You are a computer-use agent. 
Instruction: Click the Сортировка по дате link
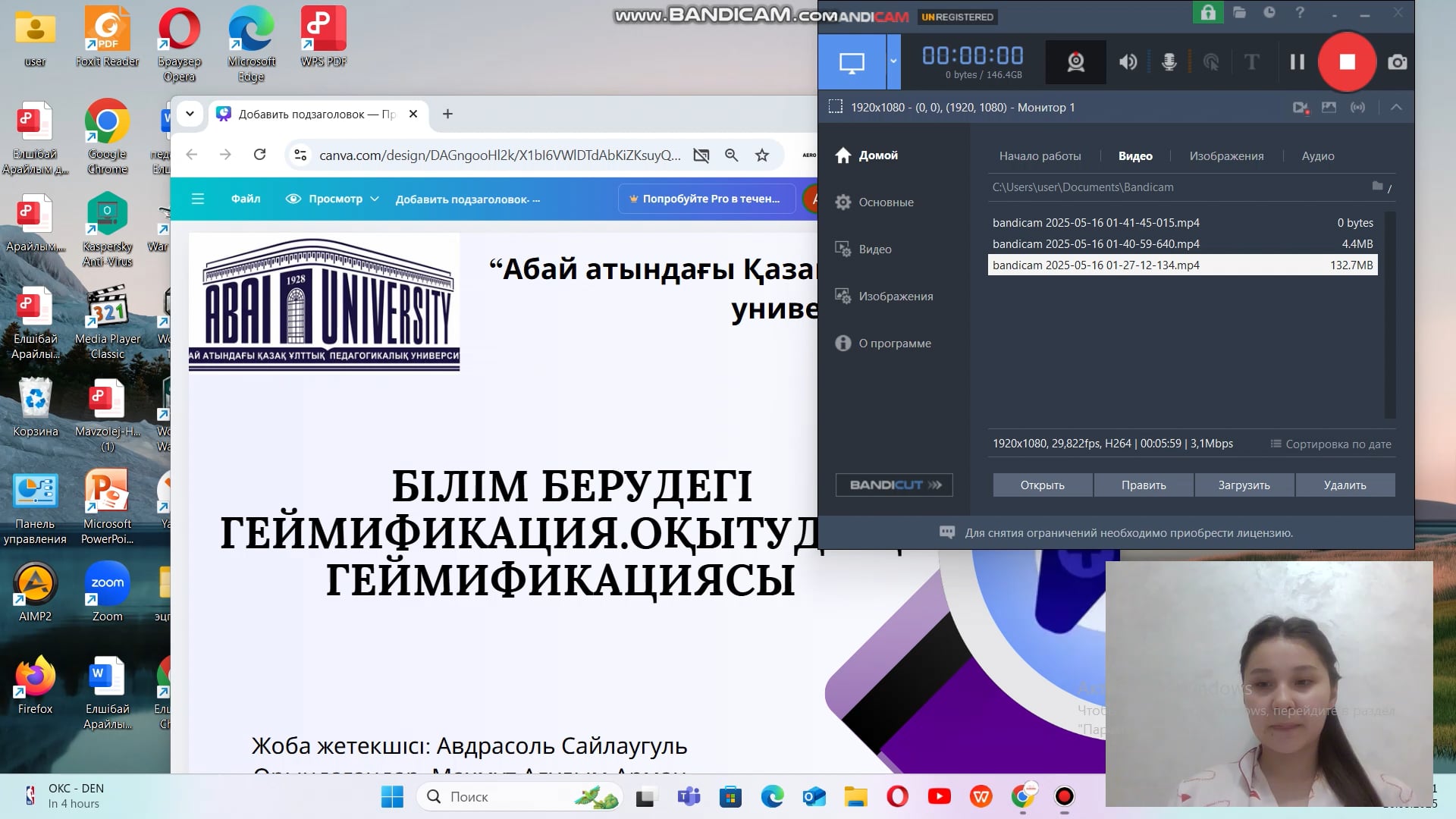coord(1337,444)
